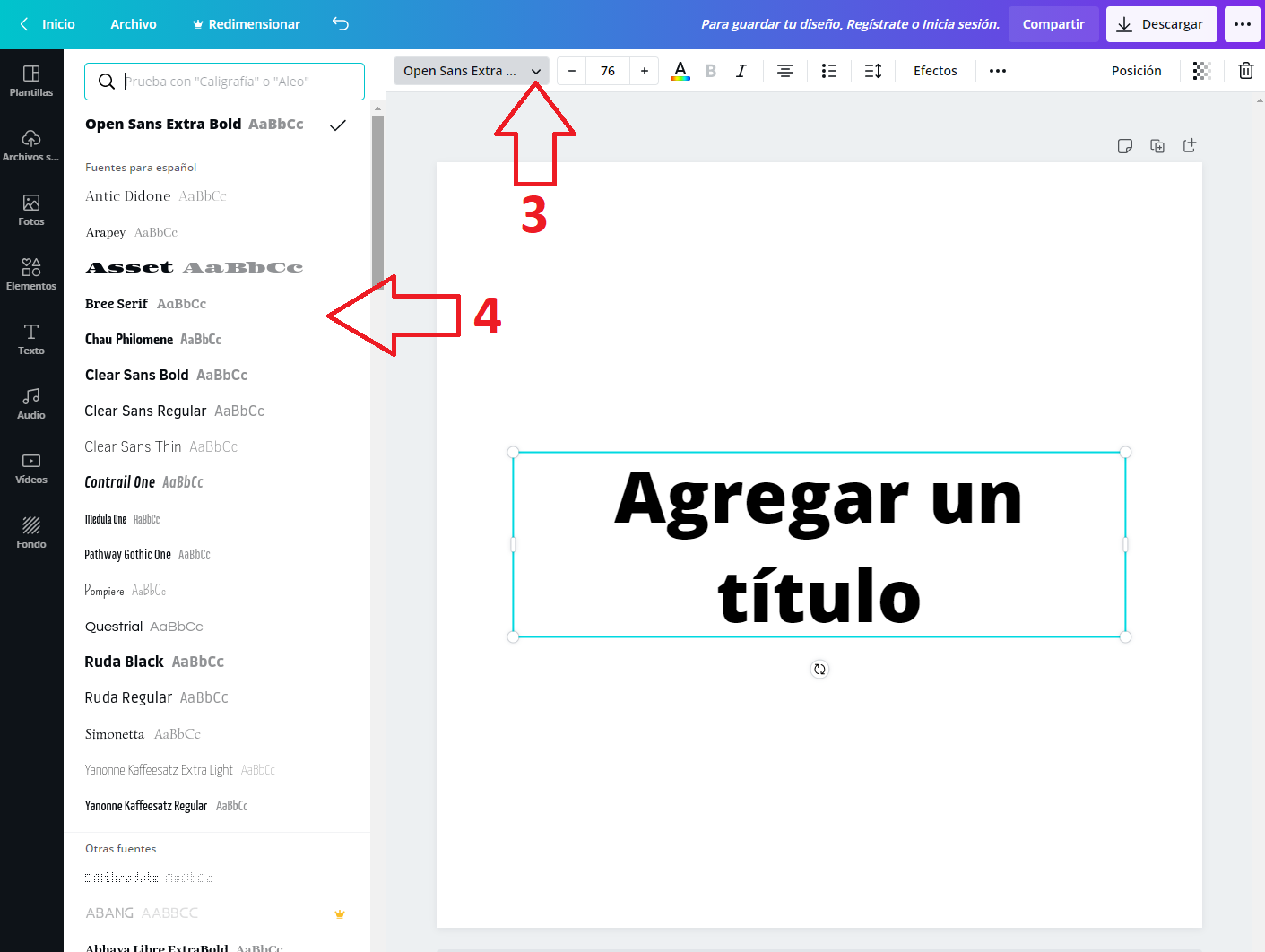Open the text color picker
Image resolution: width=1265 pixels, height=952 pixels.
point(680,71)
